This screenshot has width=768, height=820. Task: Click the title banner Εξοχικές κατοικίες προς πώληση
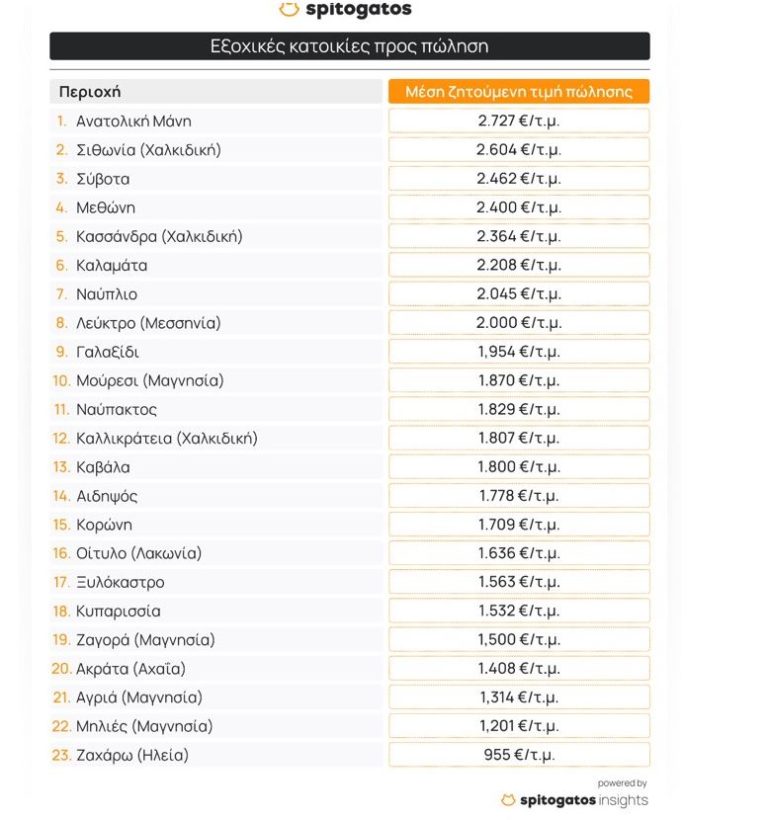(x=349, y=46)
